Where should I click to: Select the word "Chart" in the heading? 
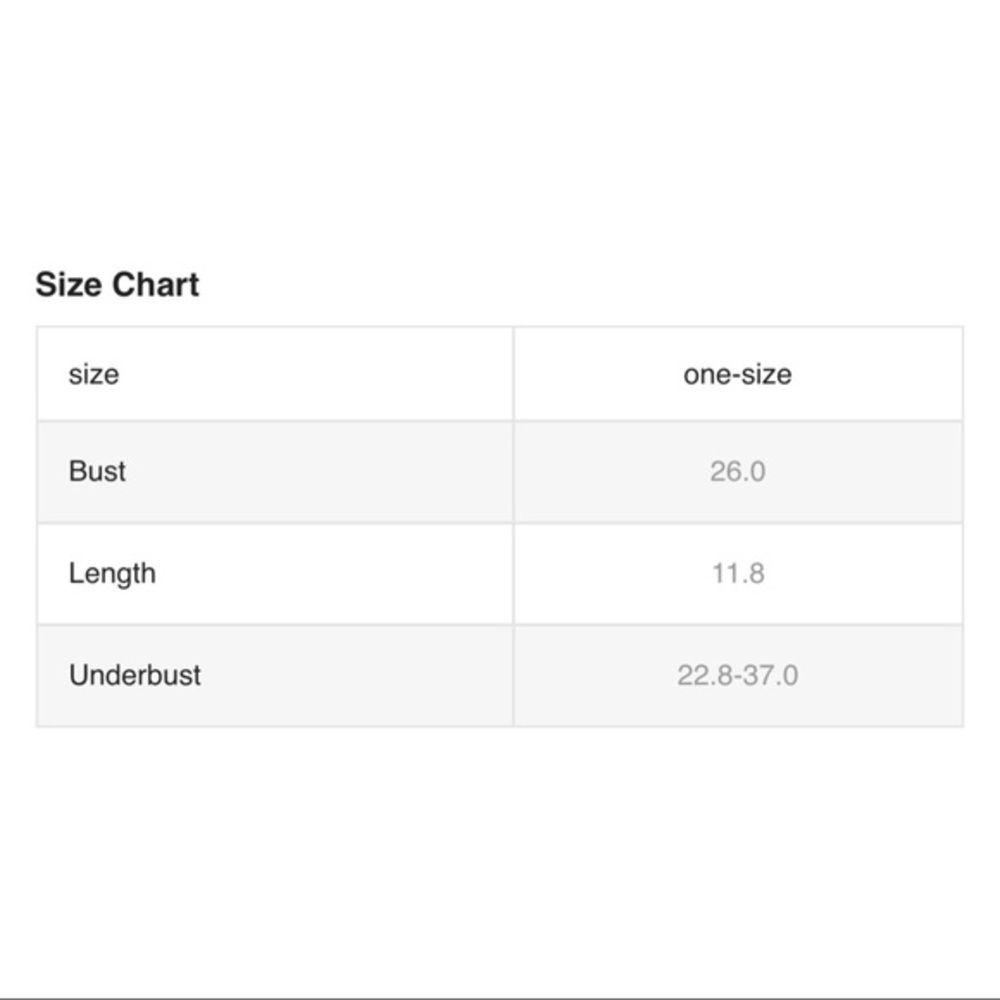coord(155,284)
